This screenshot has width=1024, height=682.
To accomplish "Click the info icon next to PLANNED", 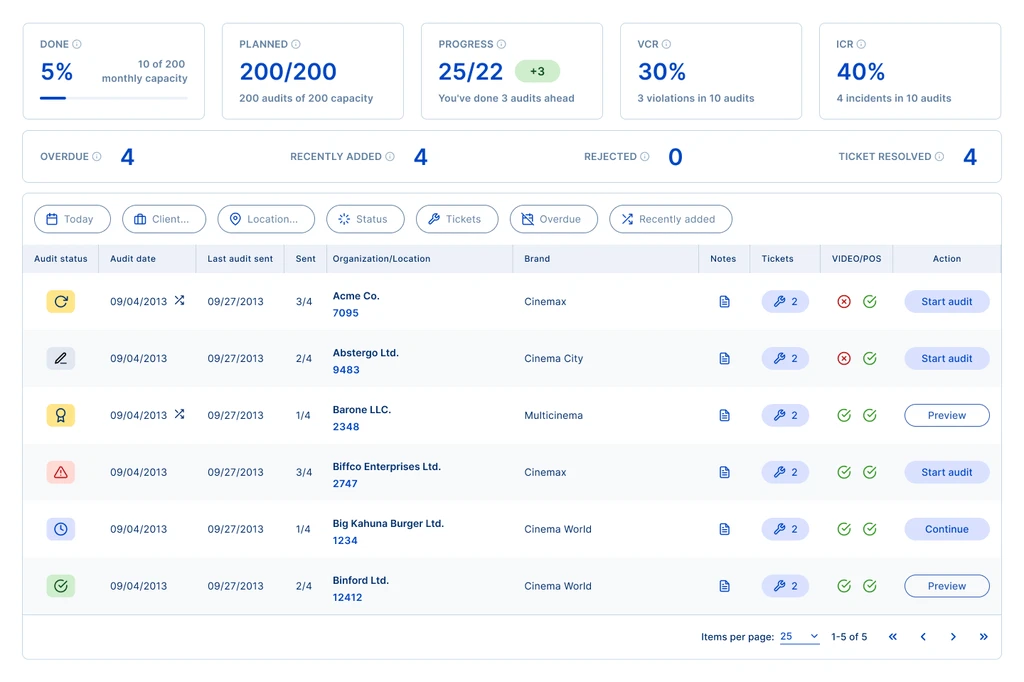I will [296, 44].
